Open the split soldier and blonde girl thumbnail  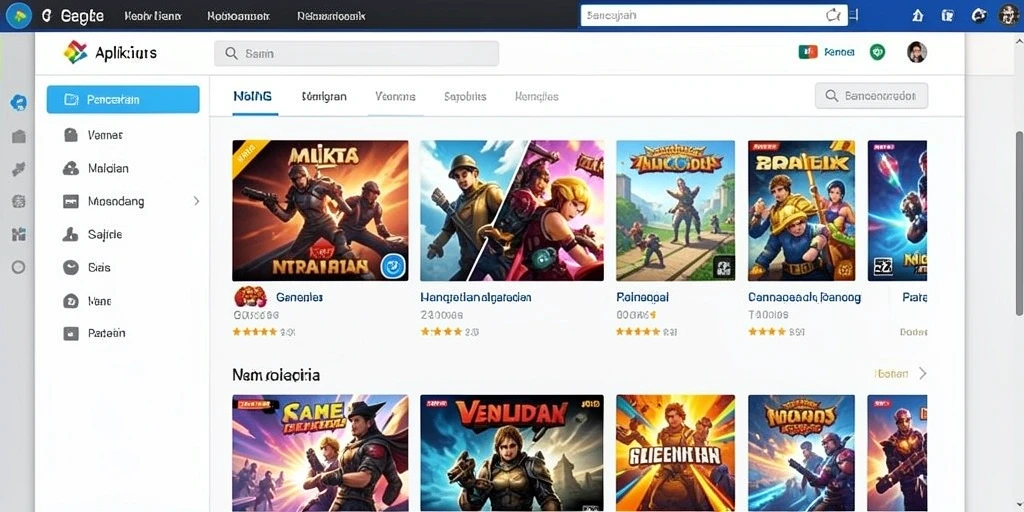pyautogui.click(x=512, y=210)
